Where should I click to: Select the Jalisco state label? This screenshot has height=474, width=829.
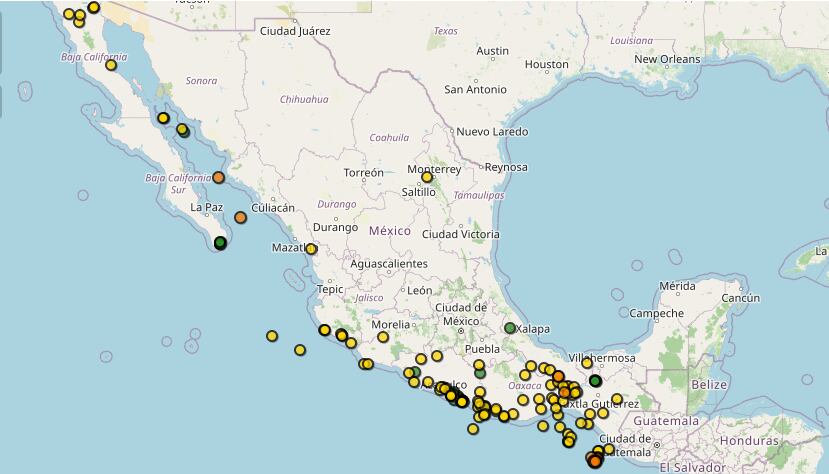pyautogui.click(x=369, y=298)
